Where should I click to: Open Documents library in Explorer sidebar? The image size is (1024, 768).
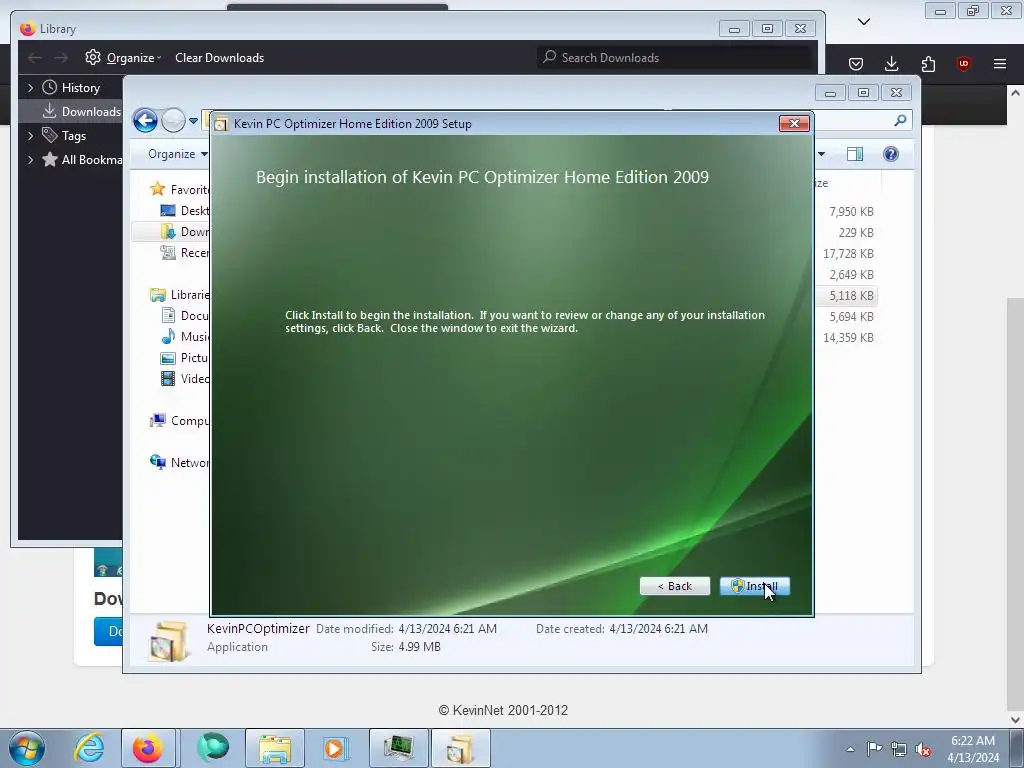click(185, 315)
